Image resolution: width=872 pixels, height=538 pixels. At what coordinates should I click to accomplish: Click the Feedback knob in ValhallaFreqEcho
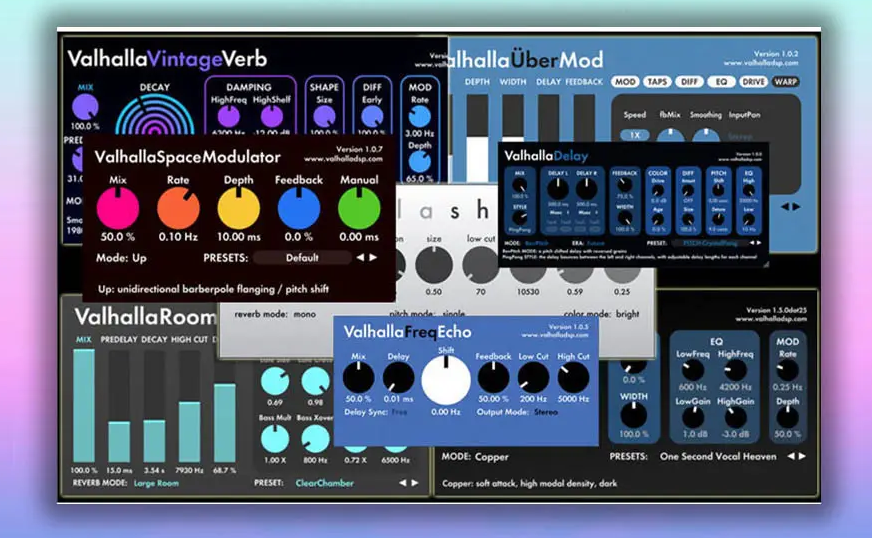(x=493, y=377)
